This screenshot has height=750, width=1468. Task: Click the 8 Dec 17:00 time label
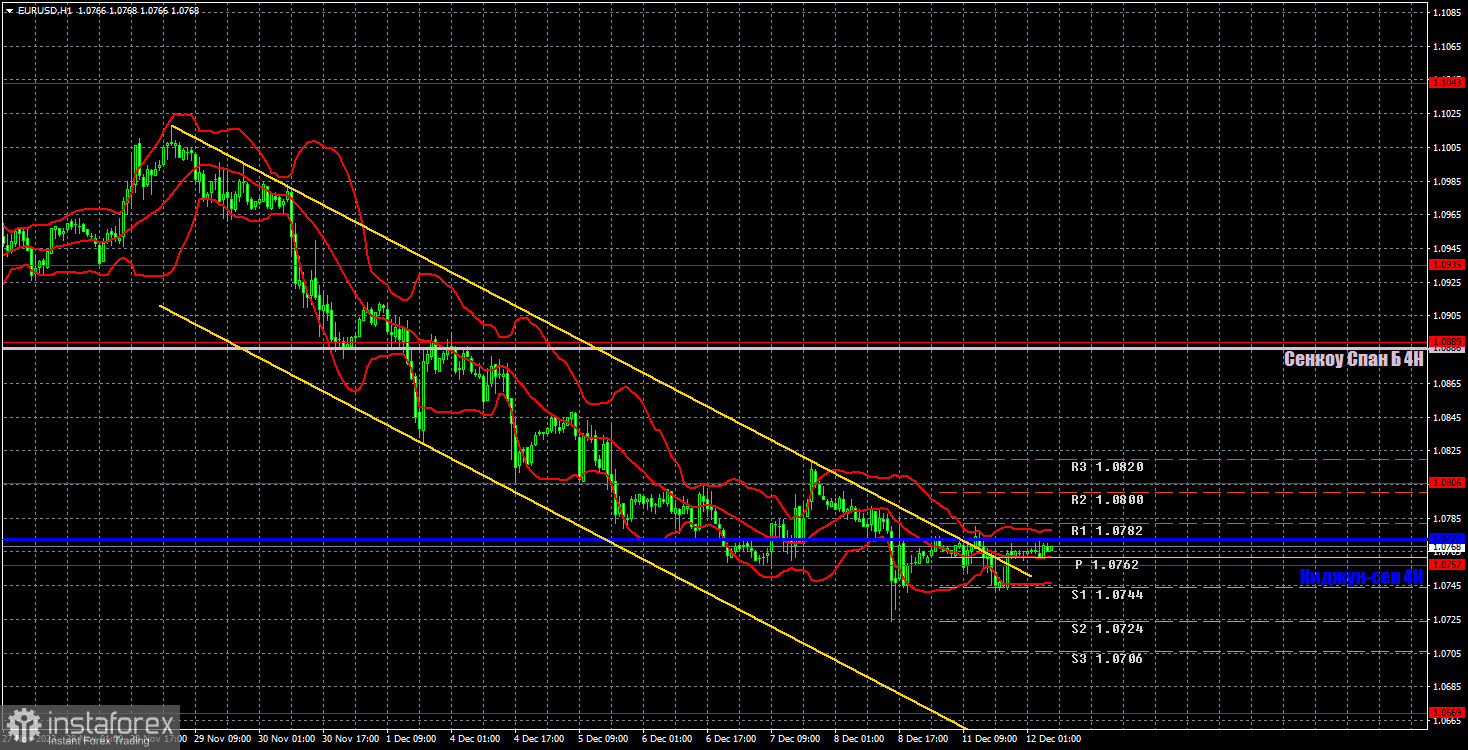(923, 739)
